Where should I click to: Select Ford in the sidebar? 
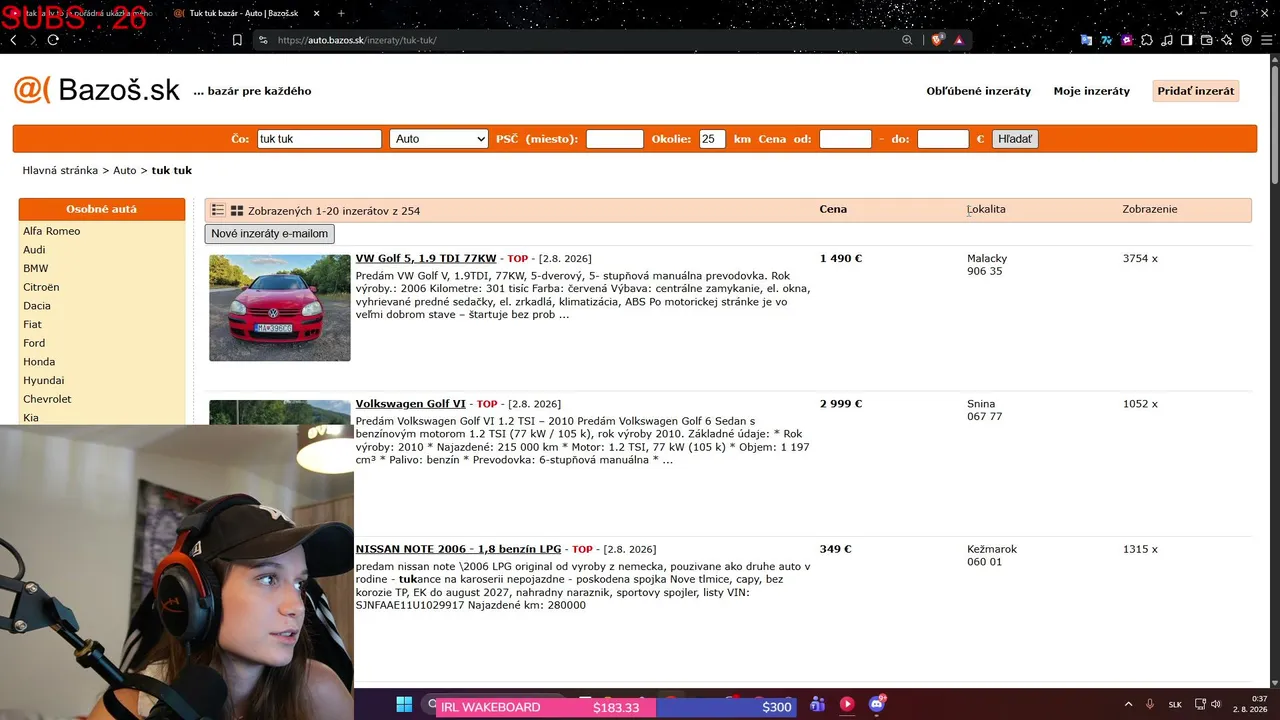point(34,343)
